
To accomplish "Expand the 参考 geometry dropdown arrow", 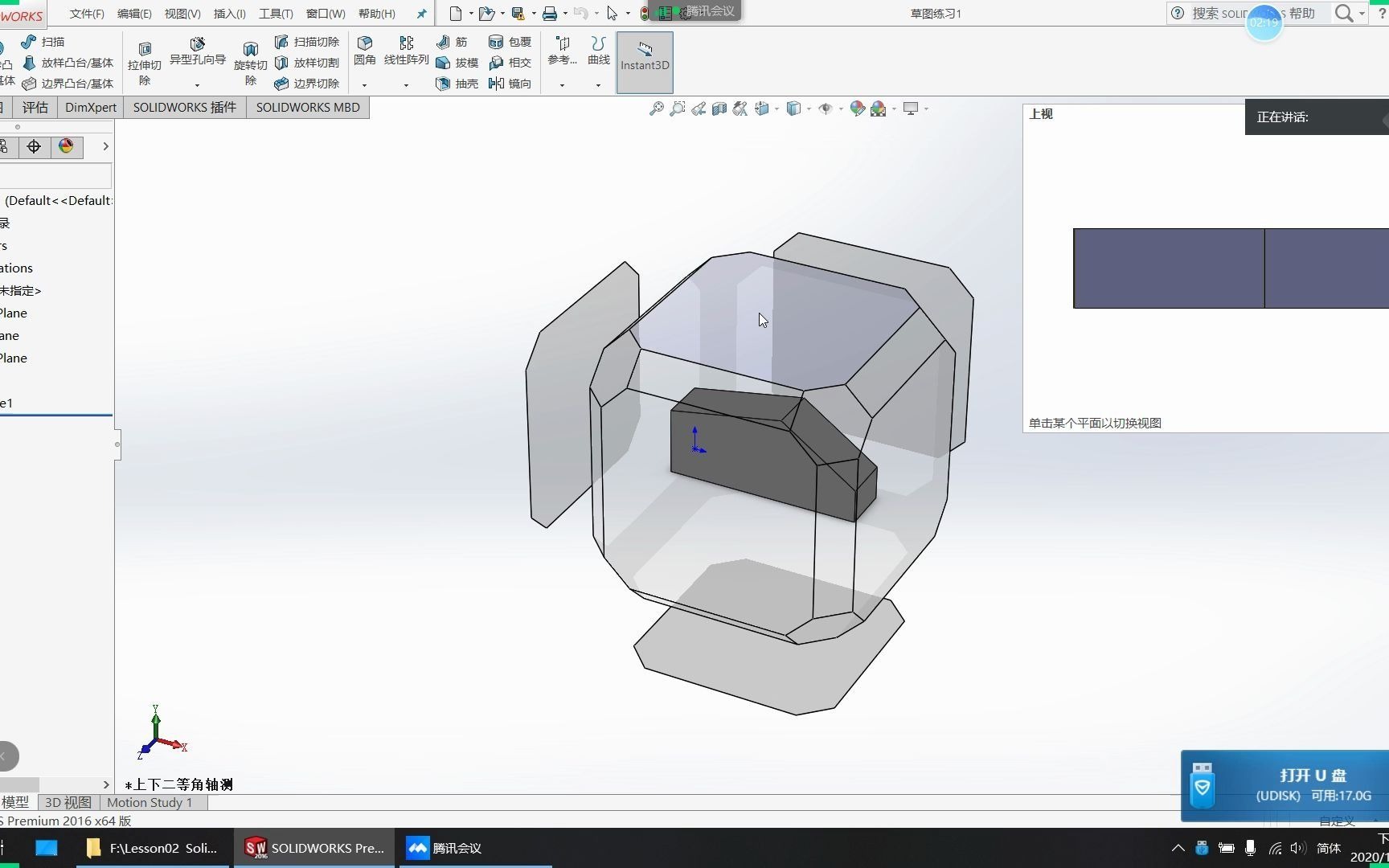I will tap(562, 84).
